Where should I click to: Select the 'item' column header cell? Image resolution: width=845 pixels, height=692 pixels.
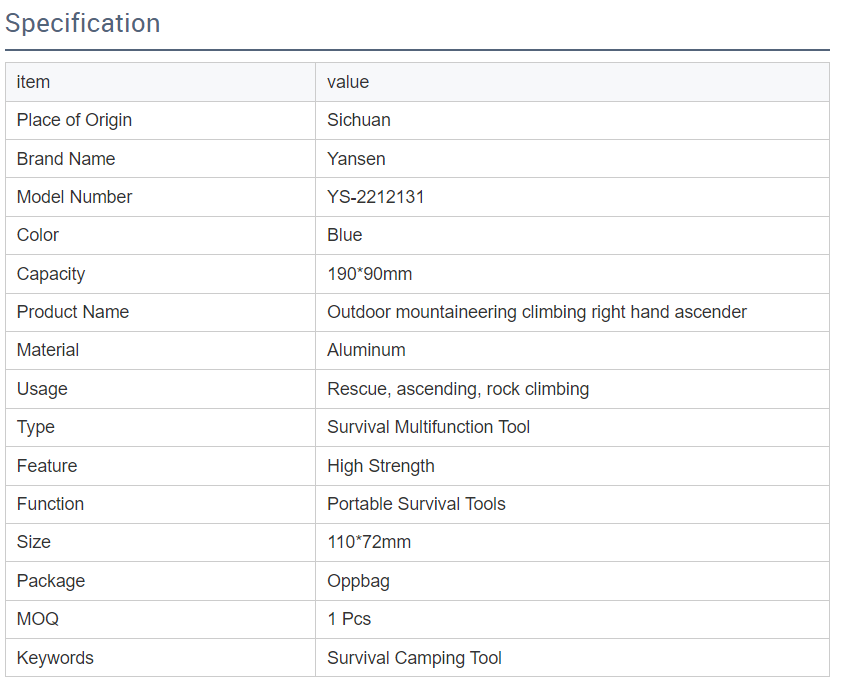(33, 82)
